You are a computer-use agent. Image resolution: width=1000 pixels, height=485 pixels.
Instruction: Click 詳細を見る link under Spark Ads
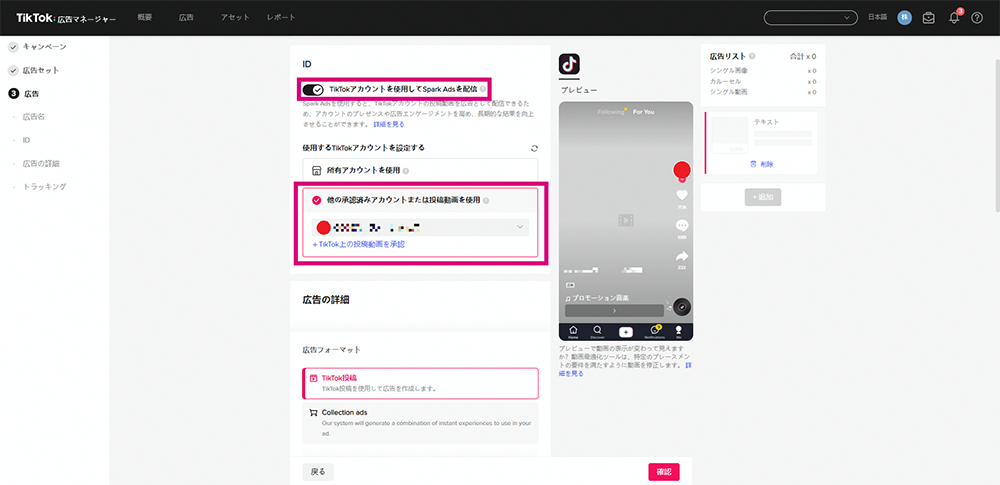click(x=389, y=124)
